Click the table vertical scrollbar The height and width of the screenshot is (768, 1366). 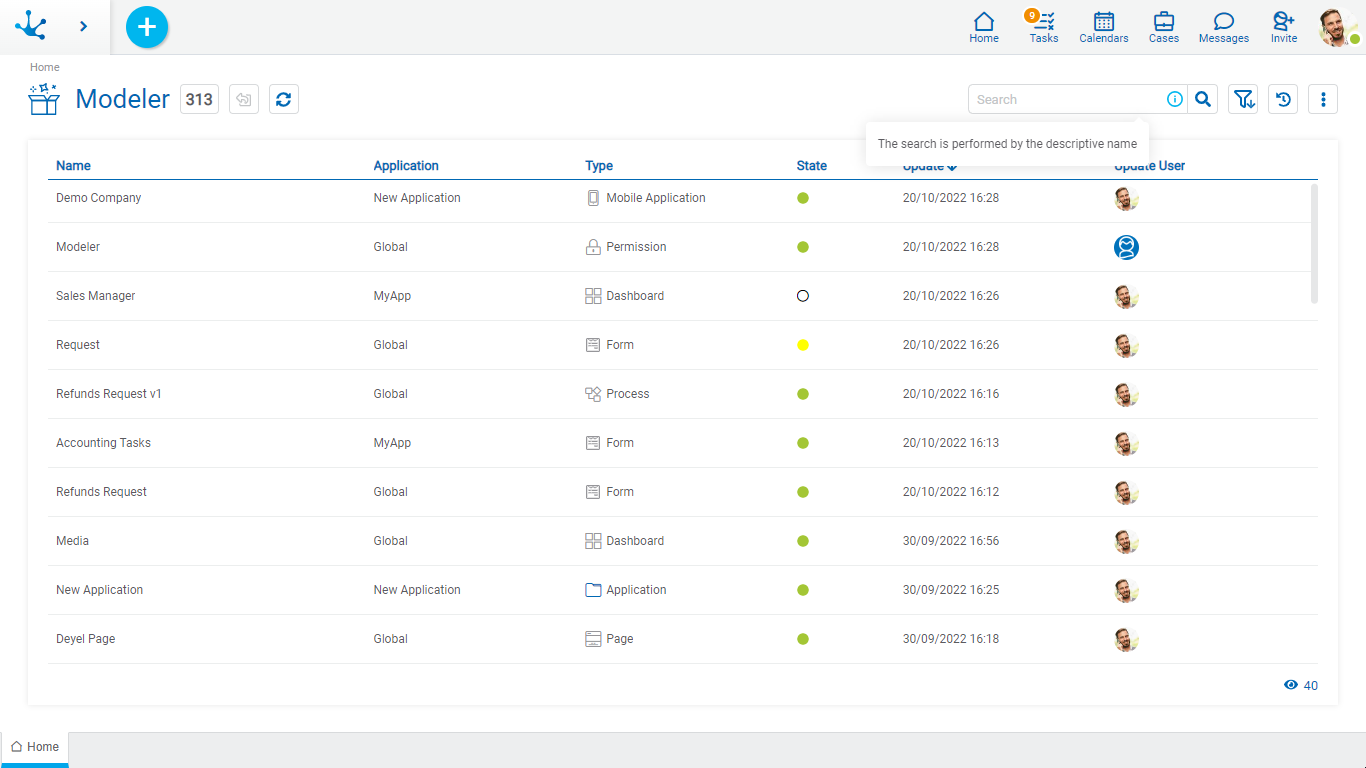tap(1314, 243)
